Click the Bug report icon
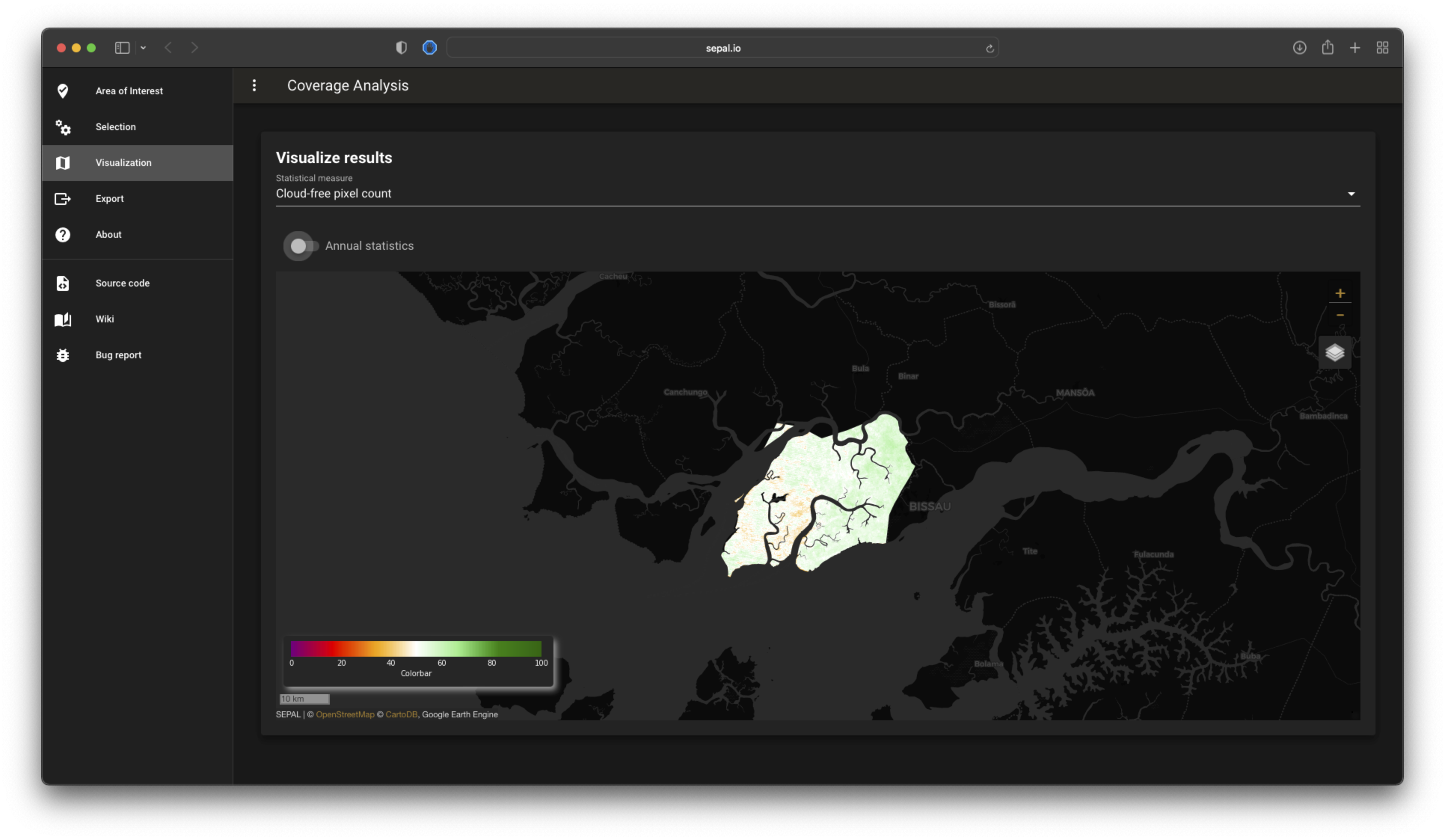 click(62, 355)
